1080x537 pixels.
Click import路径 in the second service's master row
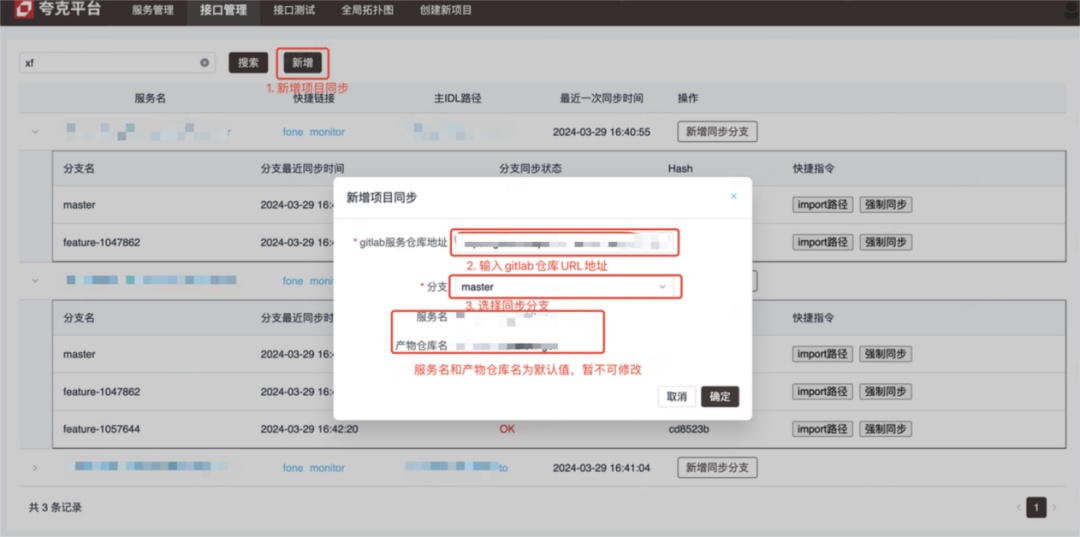(822, 354)
